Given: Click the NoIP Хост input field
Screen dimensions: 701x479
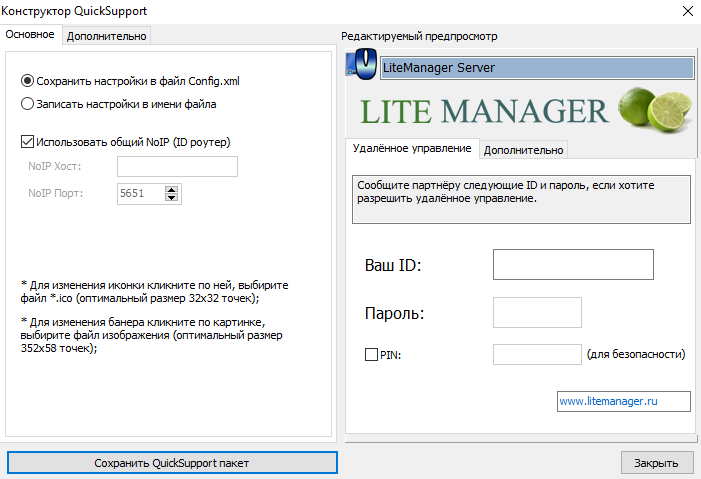Looking at the screenshot, I should pyautogui.click(x=177, y=166).
